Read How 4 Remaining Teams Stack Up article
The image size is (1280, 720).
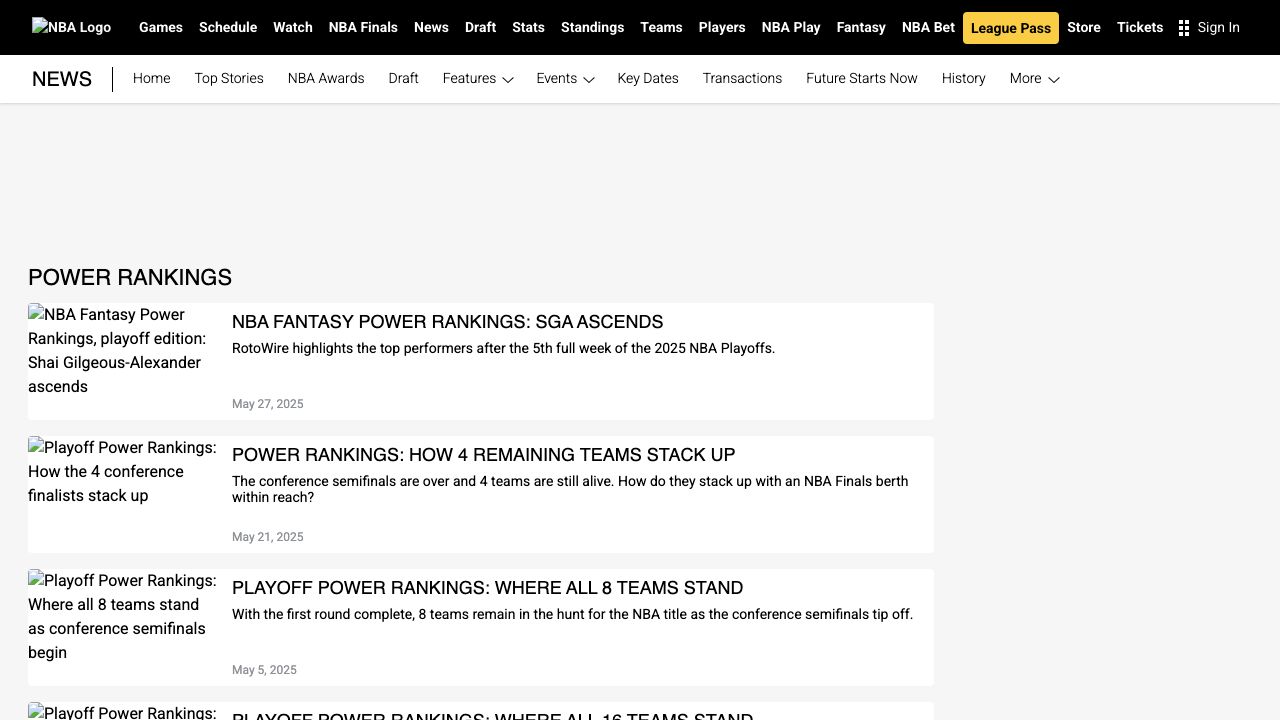[483, 455]
